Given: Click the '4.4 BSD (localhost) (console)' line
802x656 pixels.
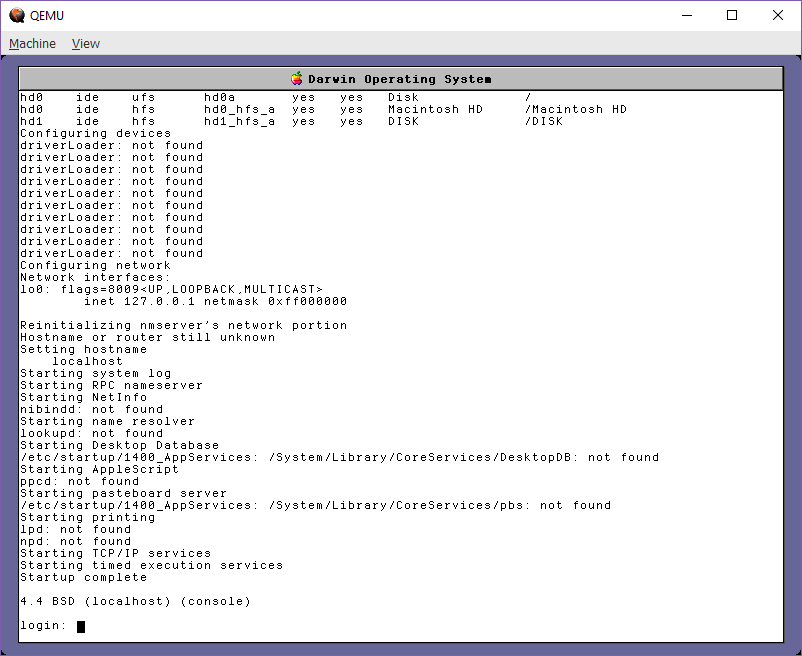Looking at the screenshot, I should click(135, 601).
